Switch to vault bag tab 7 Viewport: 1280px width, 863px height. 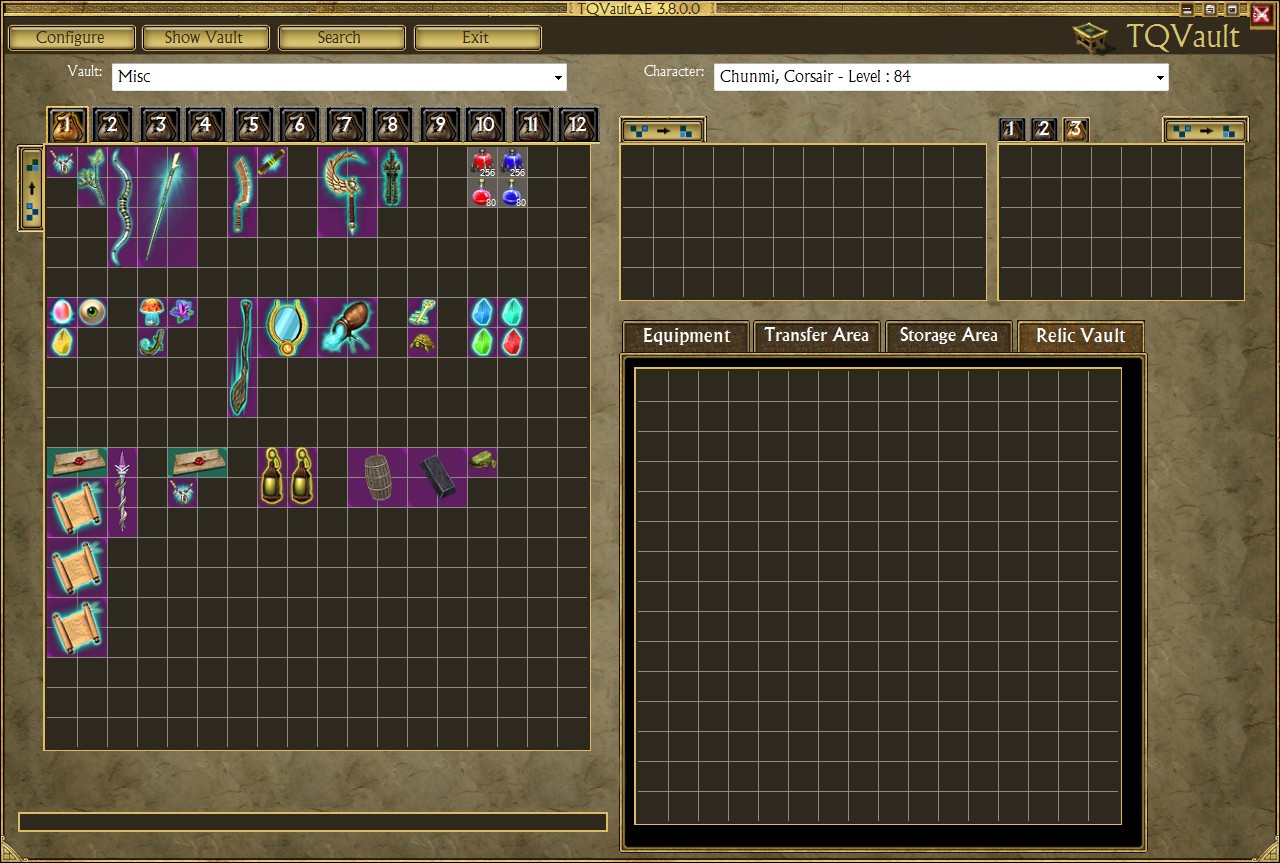(346, 125)
